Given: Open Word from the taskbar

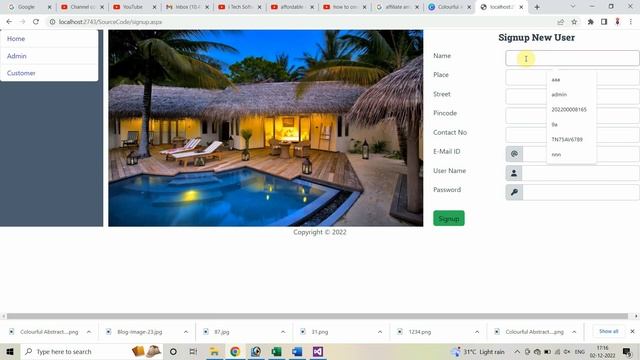Looking at the screenshot, I should coord(298,351).
